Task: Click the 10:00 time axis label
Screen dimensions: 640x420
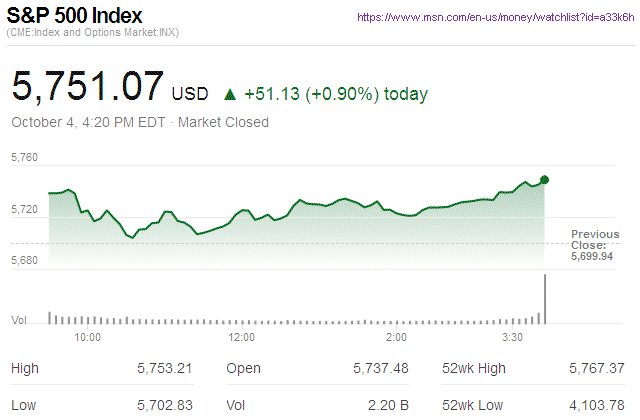Action: click(x=88, y=337)
